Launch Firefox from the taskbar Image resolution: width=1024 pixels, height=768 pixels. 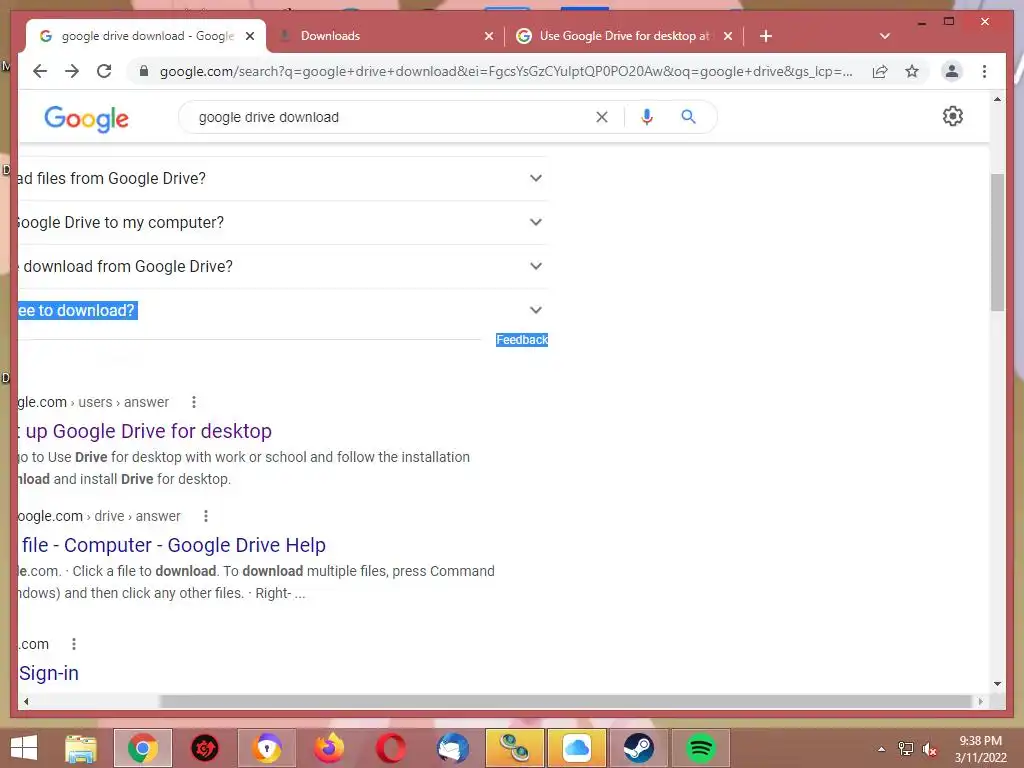click(x=328, y=748)
